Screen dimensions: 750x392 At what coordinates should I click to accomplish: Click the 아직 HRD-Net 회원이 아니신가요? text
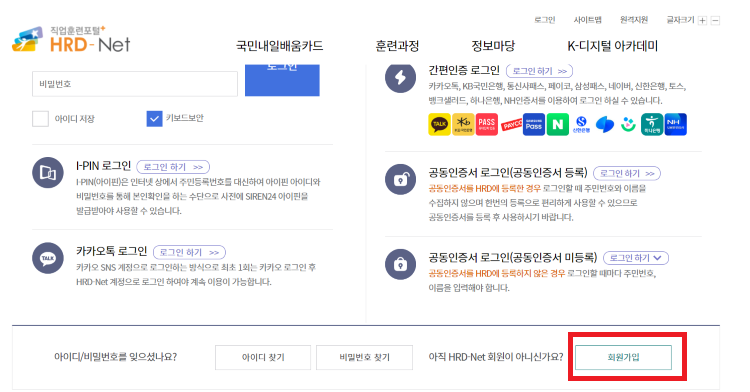pyautogui.click(x=496, y=357)
